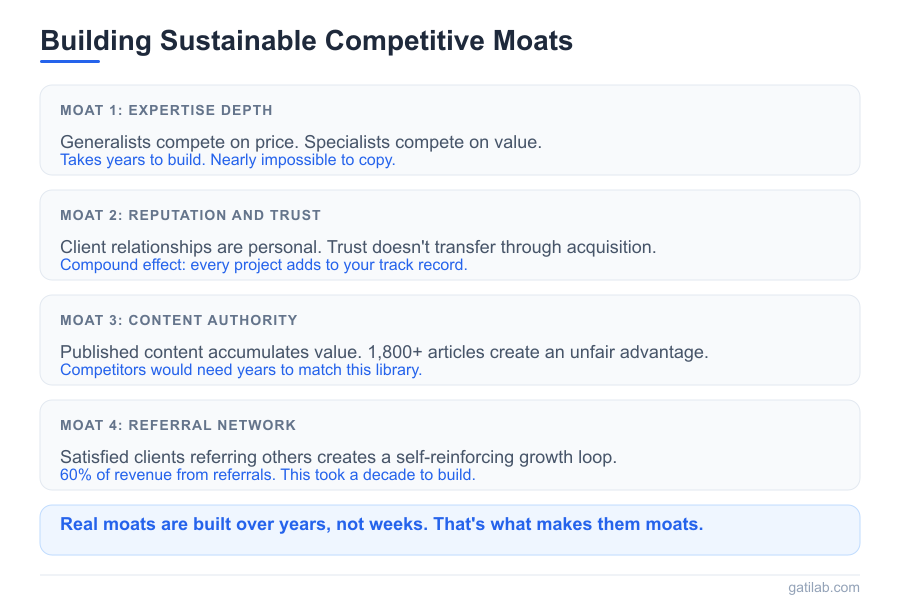Select the "MOAT 3: CONTENT AUTHORITY" heading
Viewport: 900px width, 600px height.
tap(179, 320)
